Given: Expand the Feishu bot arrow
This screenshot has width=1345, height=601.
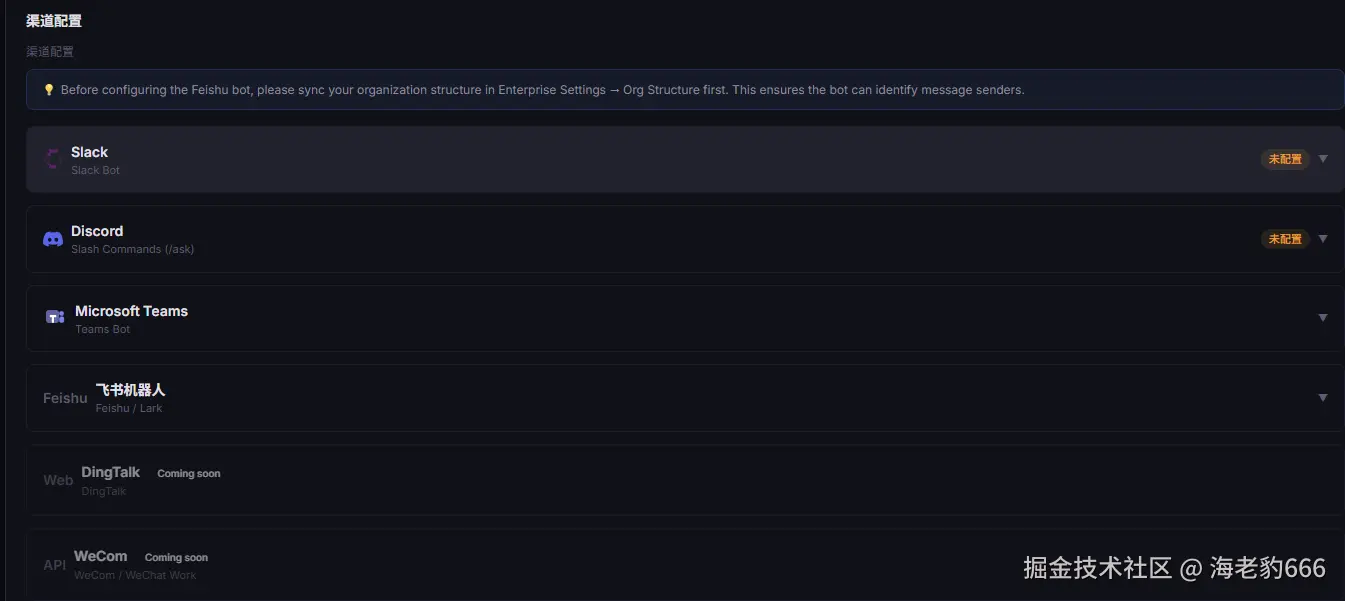Looking at the screenshot, I should click(1323, 398).
